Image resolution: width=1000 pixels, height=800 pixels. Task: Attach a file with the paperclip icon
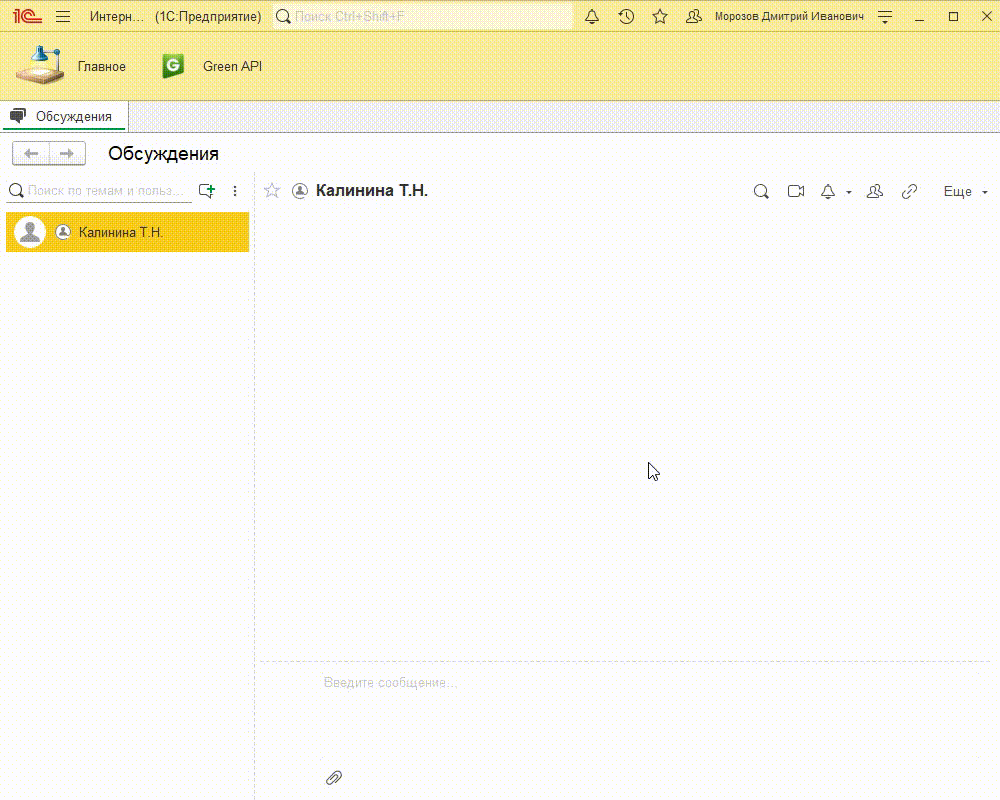334,777
